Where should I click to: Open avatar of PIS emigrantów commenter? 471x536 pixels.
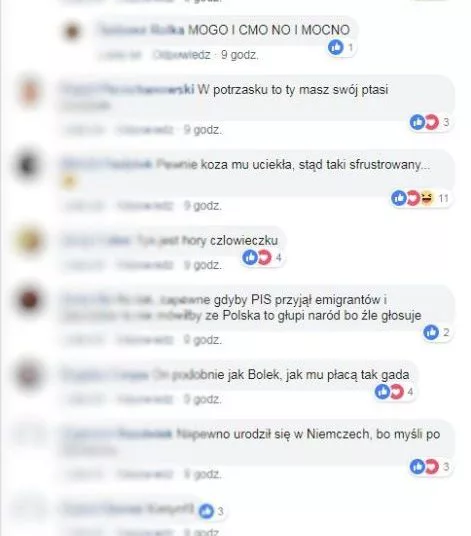click(x=30, y=301)
